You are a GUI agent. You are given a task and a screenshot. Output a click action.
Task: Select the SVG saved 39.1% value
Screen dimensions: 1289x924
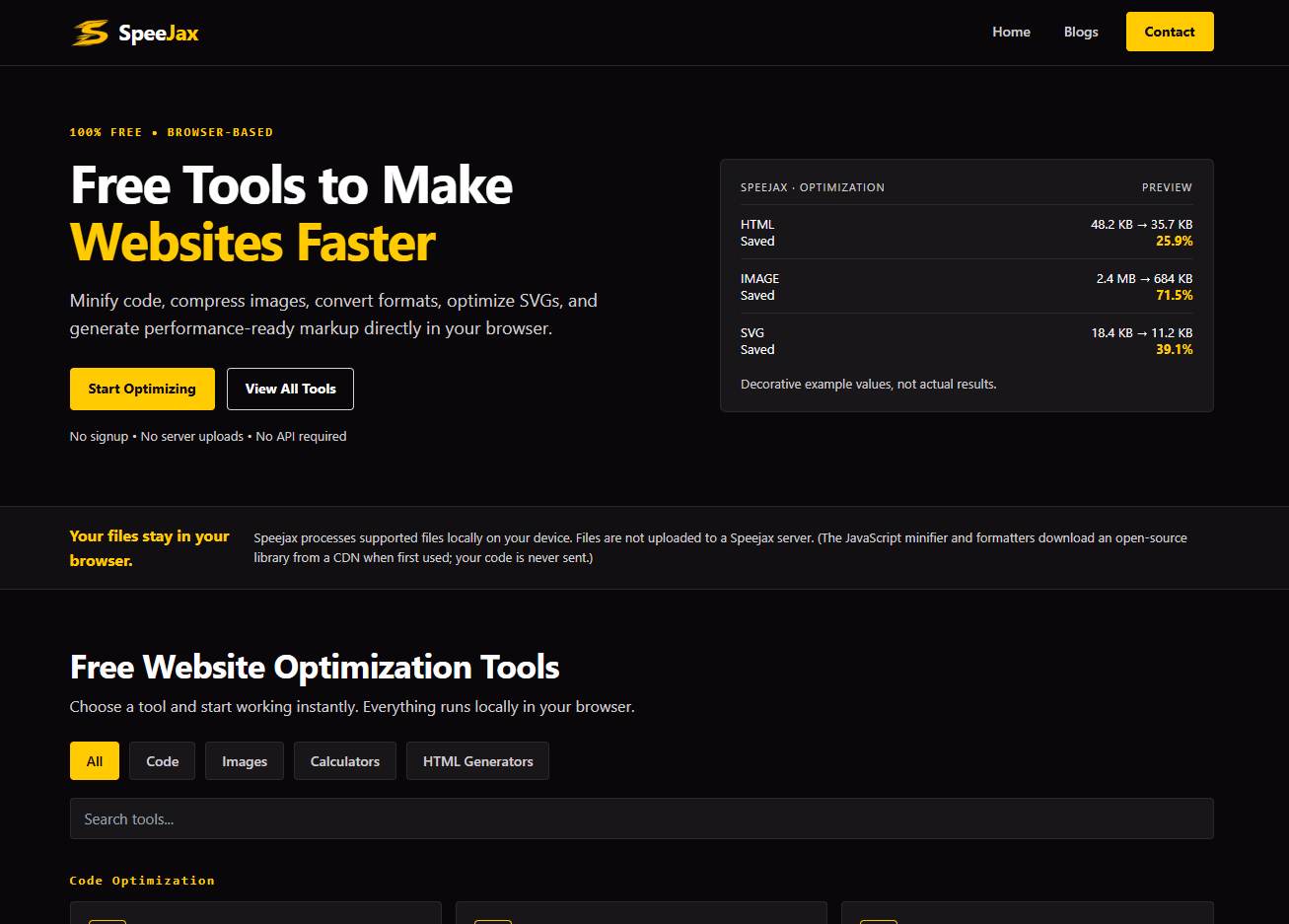point(1174,350)
